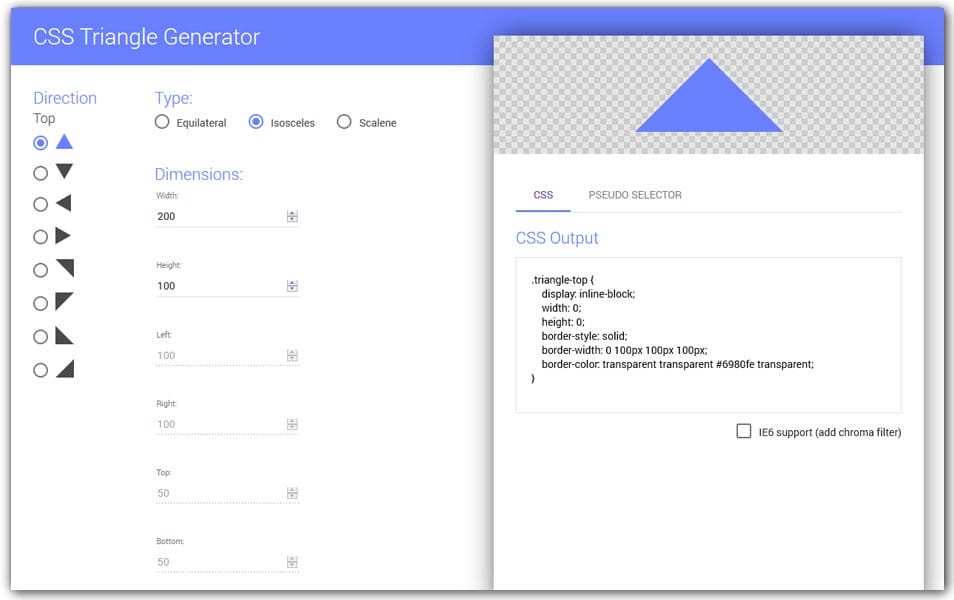Select the right-pointing triangle direction icon
954x600 pixels.
tap(63, 236)
